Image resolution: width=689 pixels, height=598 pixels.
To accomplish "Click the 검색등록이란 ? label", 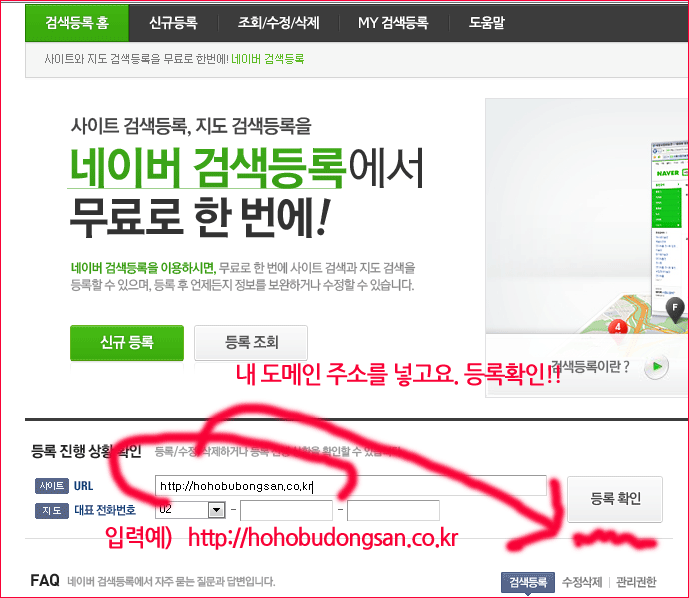I will click(x=590, y=366).
